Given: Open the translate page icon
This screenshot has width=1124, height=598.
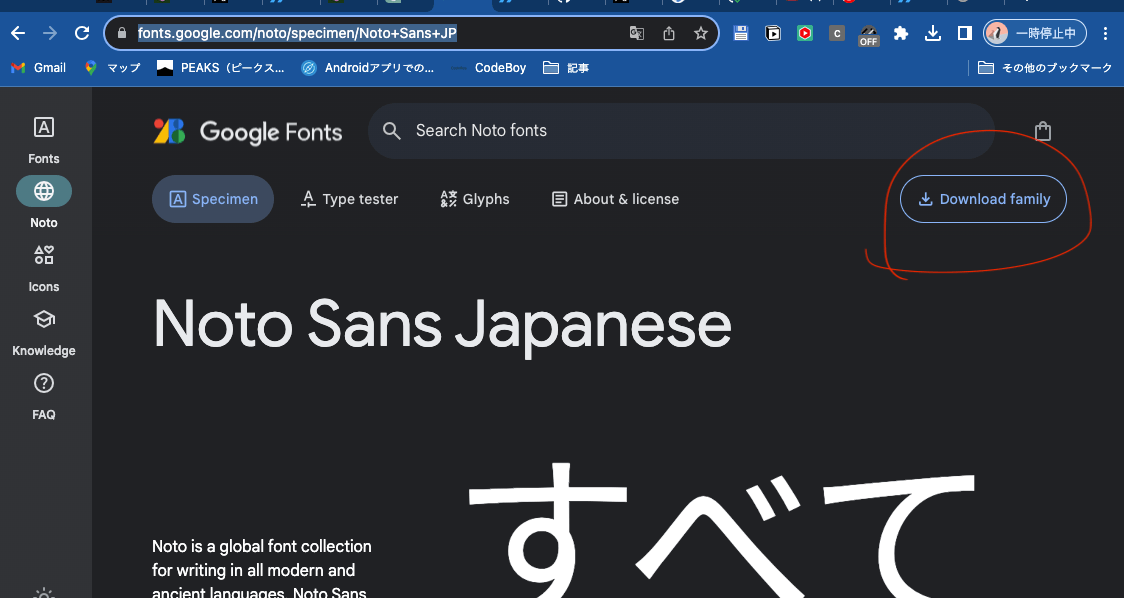Looking at the screenshot, I should click(x=636, y=33).
